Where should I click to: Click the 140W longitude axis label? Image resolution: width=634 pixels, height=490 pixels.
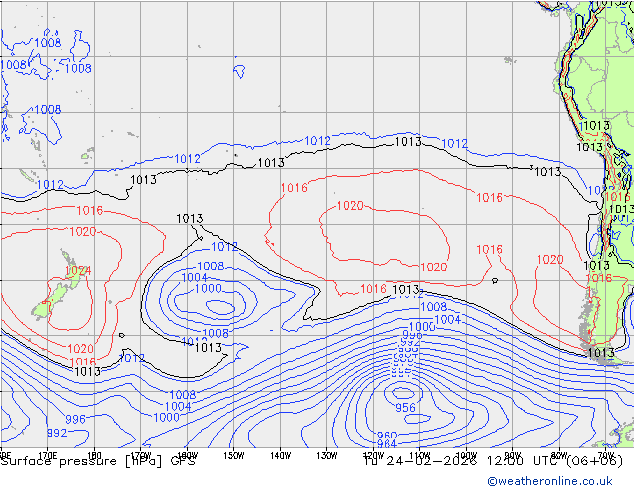280,455
